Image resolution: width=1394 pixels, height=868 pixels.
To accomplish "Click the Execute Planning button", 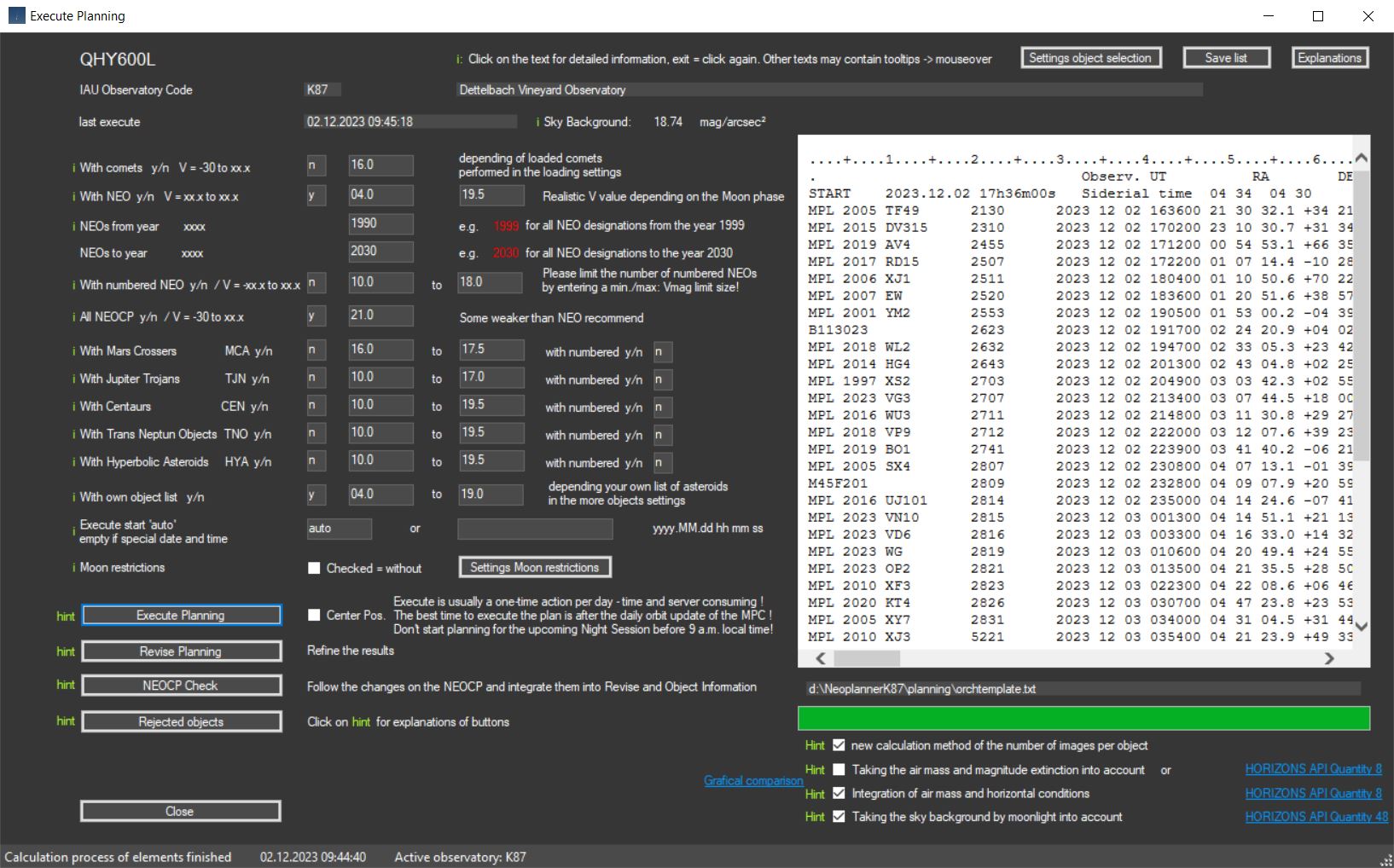I will click(181, 616).
